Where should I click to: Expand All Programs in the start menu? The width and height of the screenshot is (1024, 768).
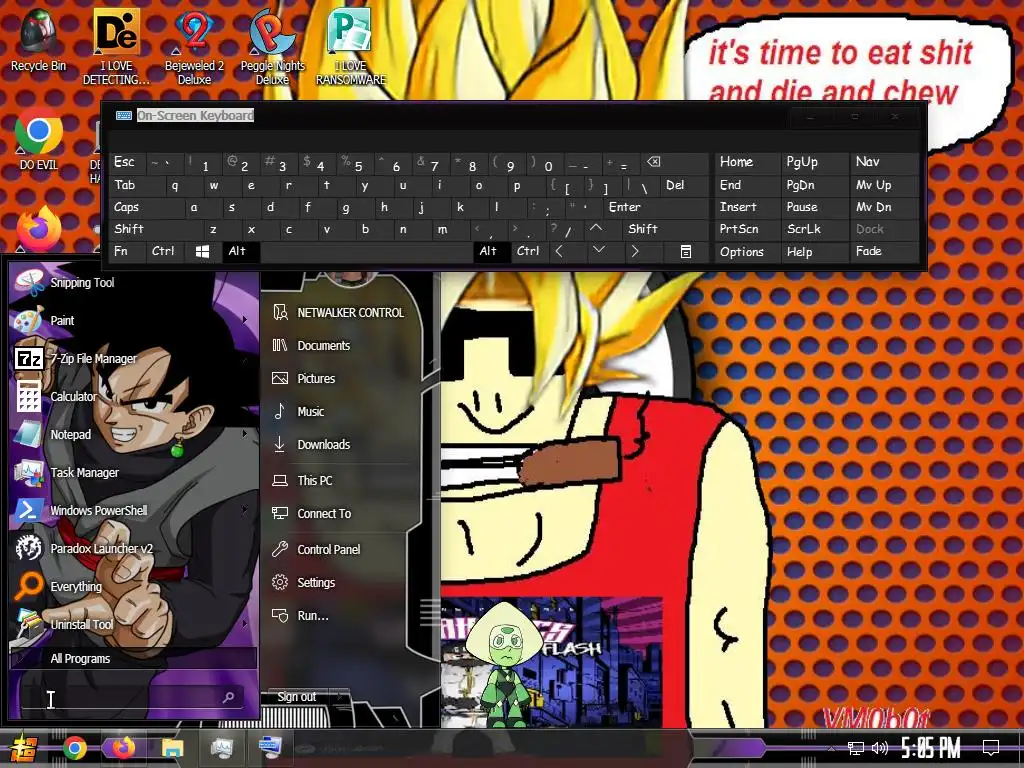tap(133, 658)
